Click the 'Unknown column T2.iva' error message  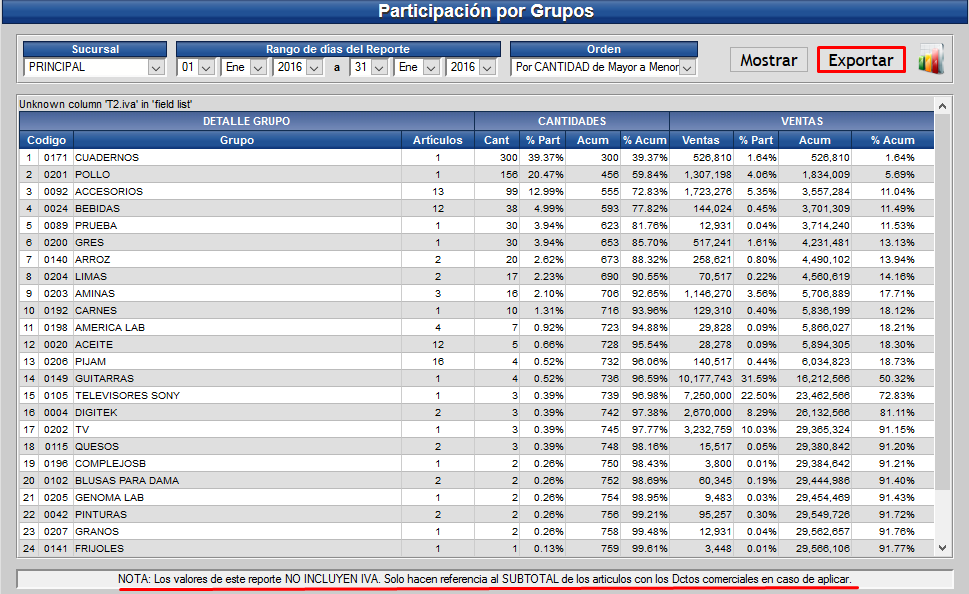(106, 104)
